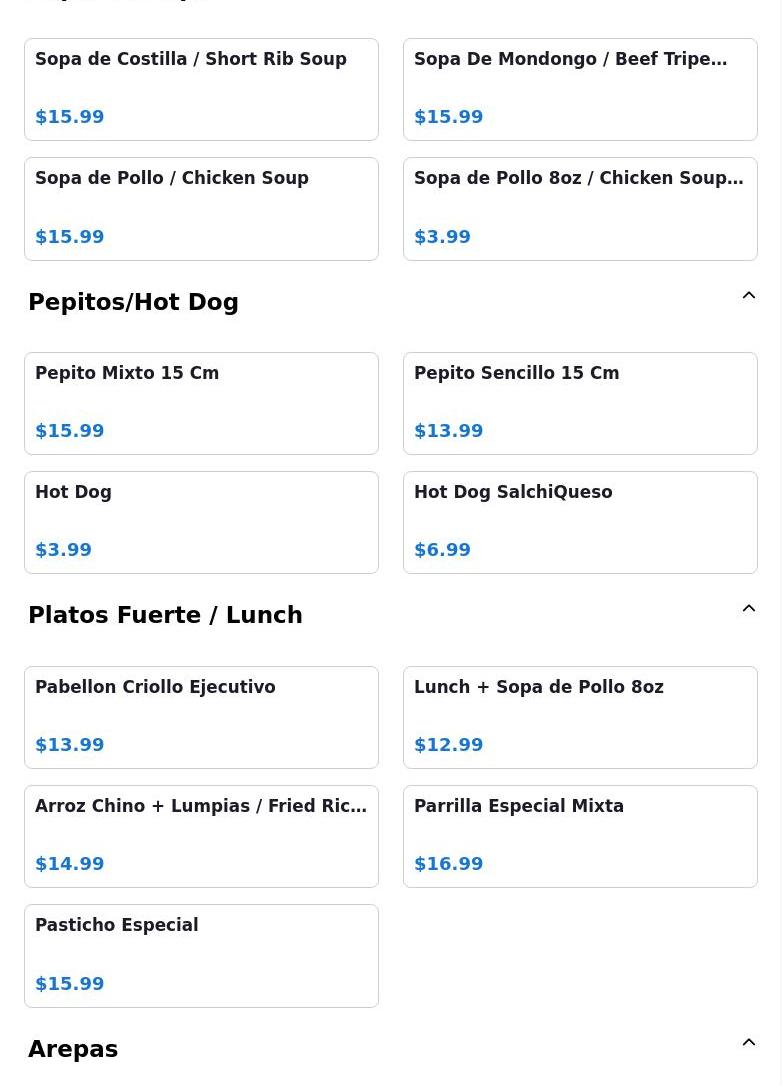782x1086 pixels.
Task: Open Arroz Chino + Lumpias item
Action: click(202, 837)
